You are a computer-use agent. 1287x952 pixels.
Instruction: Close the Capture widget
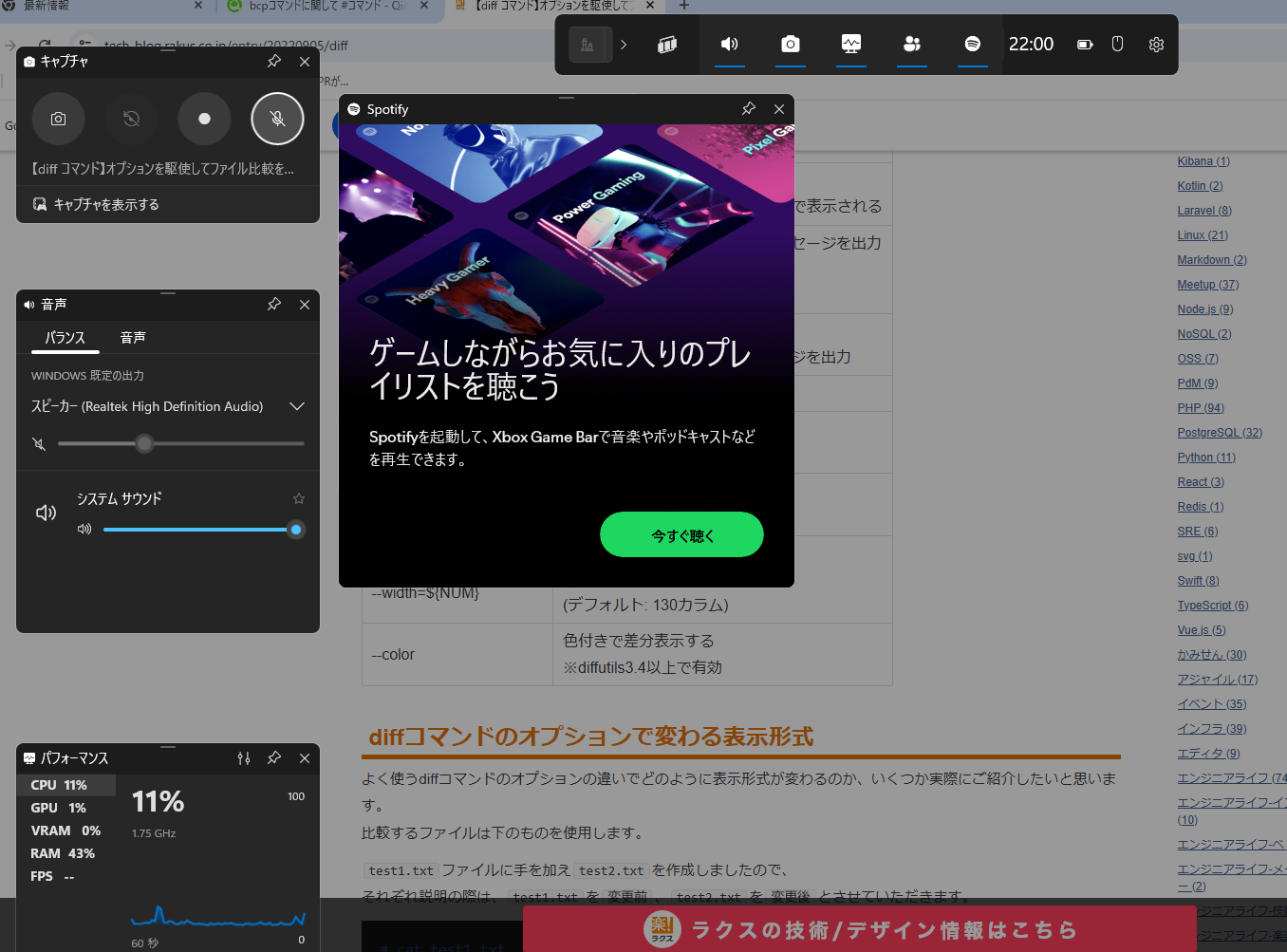305,62
